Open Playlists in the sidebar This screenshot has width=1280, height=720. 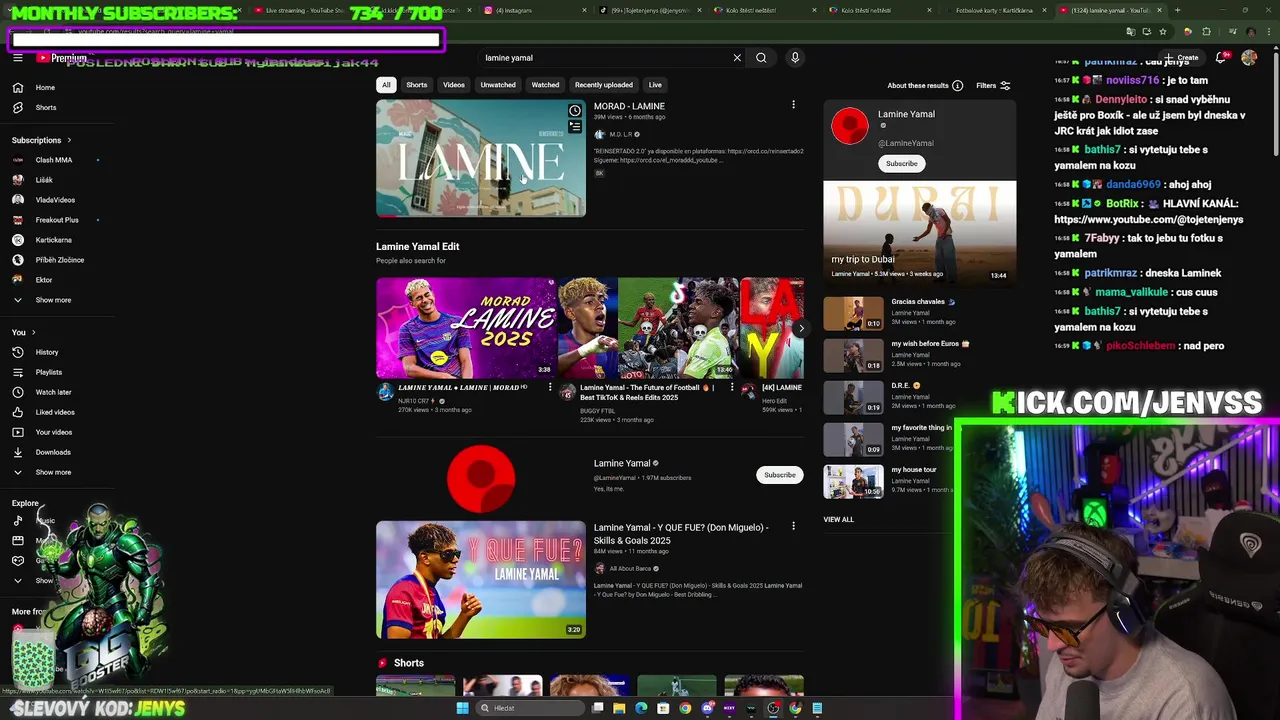click(x=48, y=372)
